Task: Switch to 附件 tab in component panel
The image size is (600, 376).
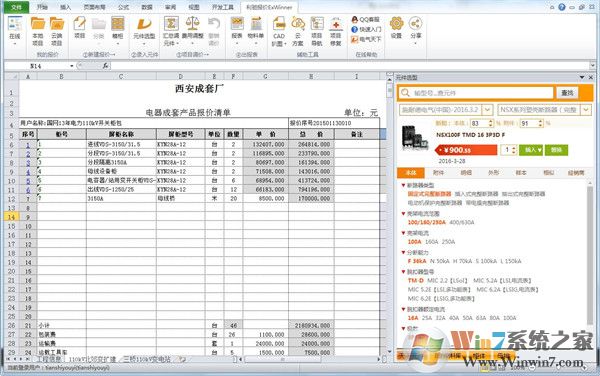Action: (438, 173)
